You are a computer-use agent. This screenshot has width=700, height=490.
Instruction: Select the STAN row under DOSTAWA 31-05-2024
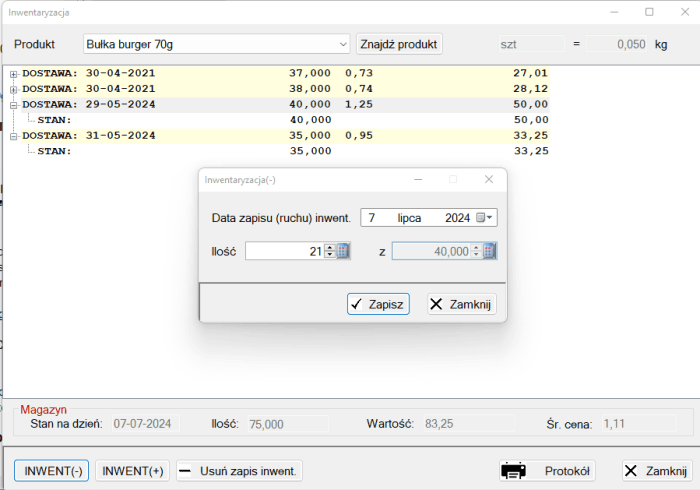(54, 151)
